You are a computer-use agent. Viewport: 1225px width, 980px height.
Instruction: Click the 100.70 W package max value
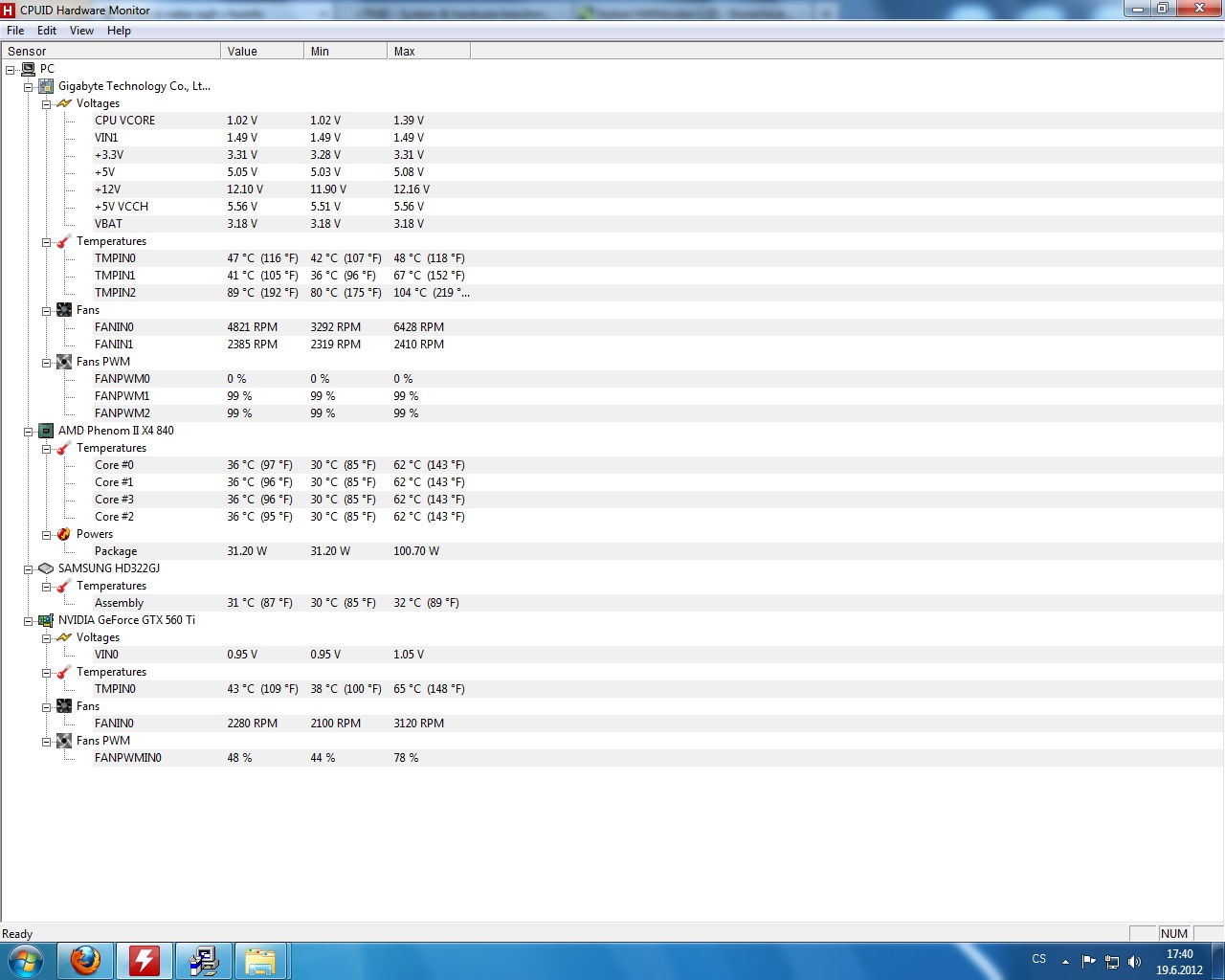[x=416, y=551]
